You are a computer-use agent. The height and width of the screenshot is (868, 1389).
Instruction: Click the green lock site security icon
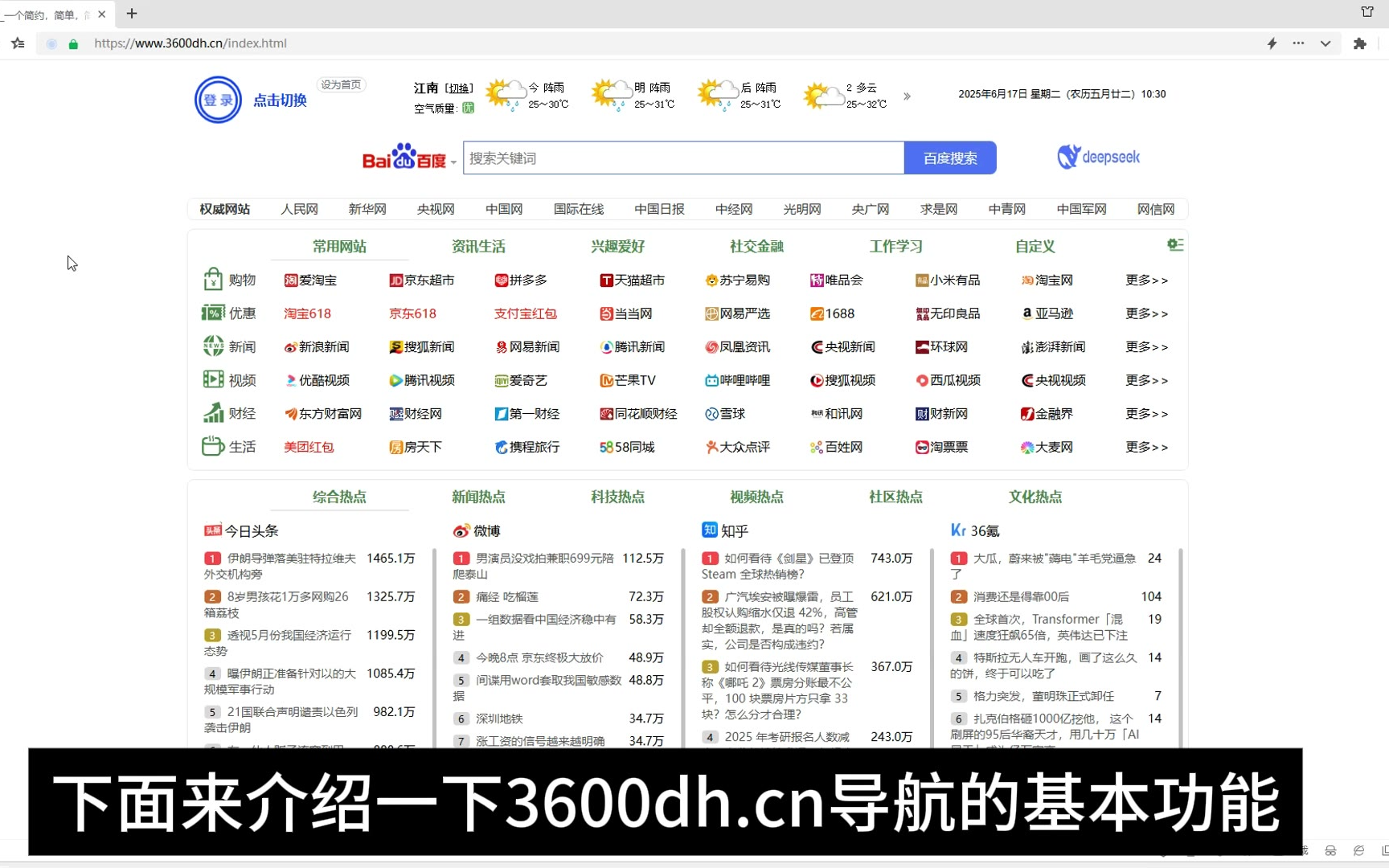[73, 44]
